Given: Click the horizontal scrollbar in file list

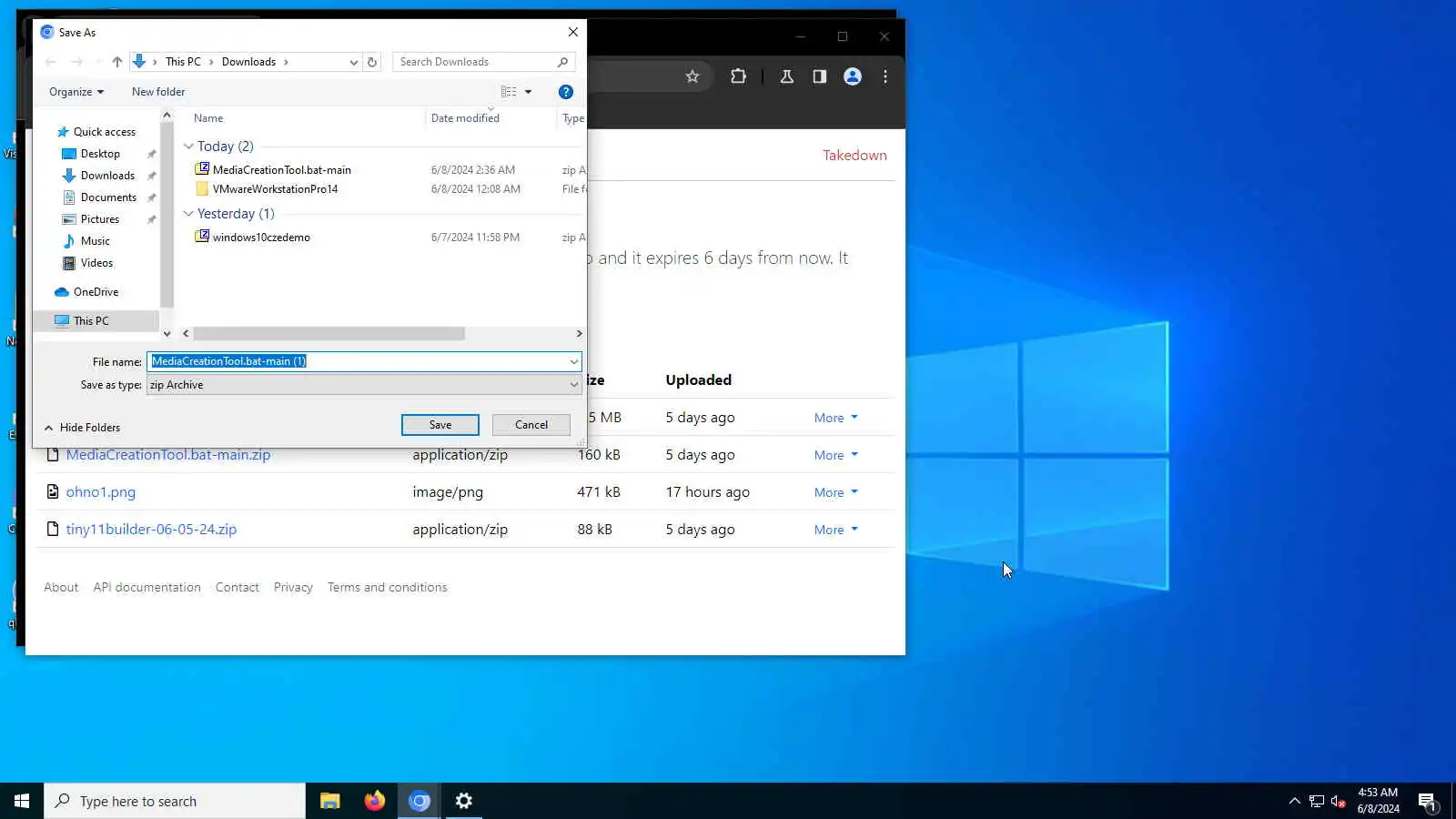Looking at the screenshot, I should tap(329, 334).
